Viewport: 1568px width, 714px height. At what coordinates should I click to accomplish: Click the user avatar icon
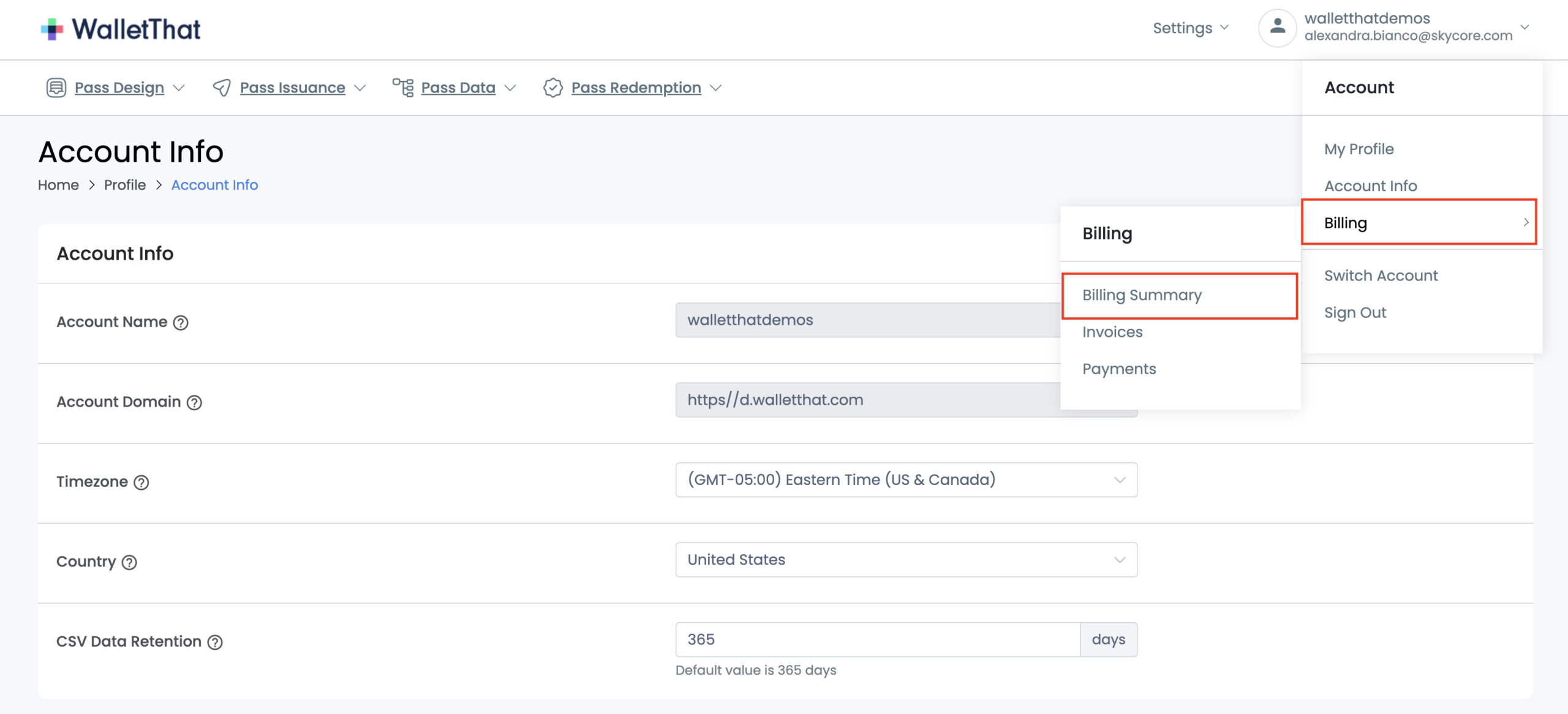1277,27
